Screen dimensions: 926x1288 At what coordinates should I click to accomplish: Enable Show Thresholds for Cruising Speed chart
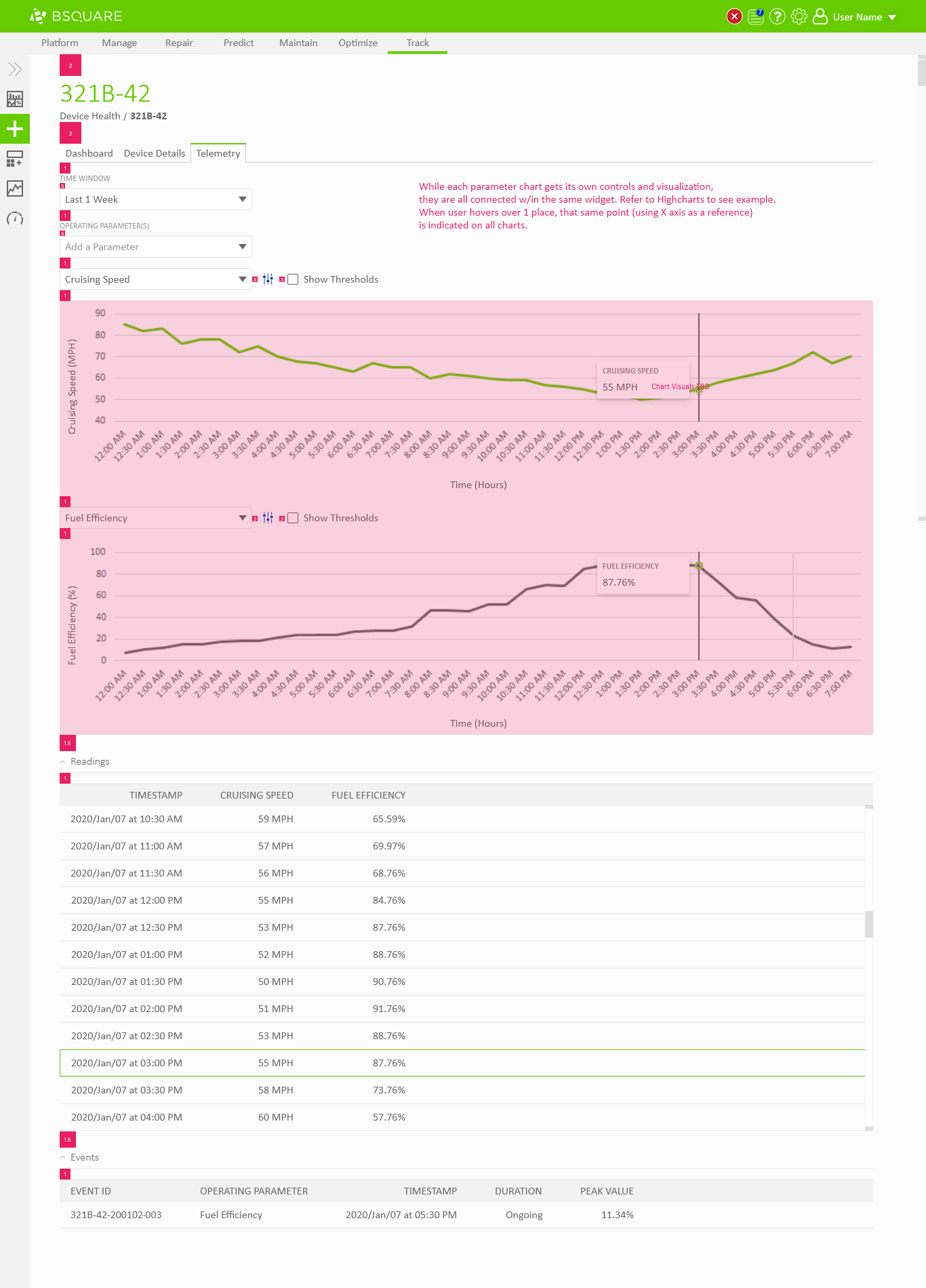tap(293, 279)
